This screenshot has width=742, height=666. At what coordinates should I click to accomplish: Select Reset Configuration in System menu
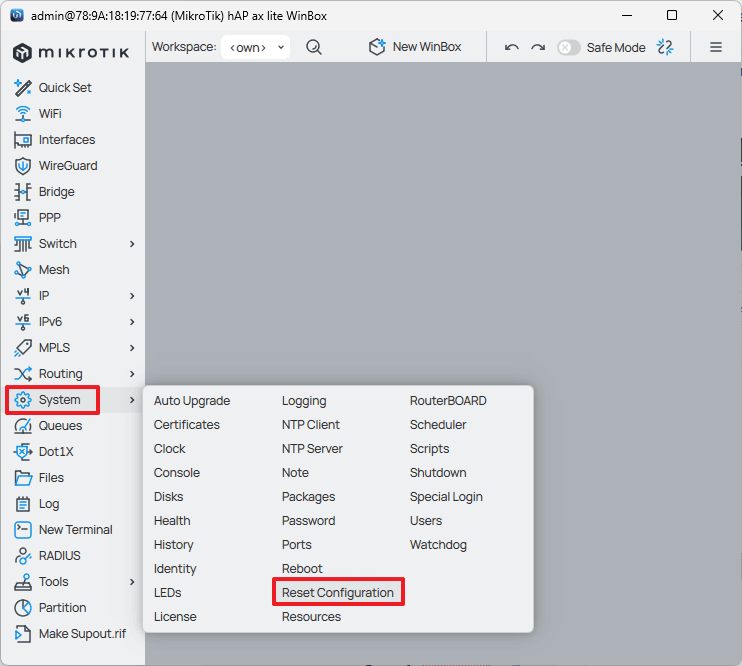(338, 593)
